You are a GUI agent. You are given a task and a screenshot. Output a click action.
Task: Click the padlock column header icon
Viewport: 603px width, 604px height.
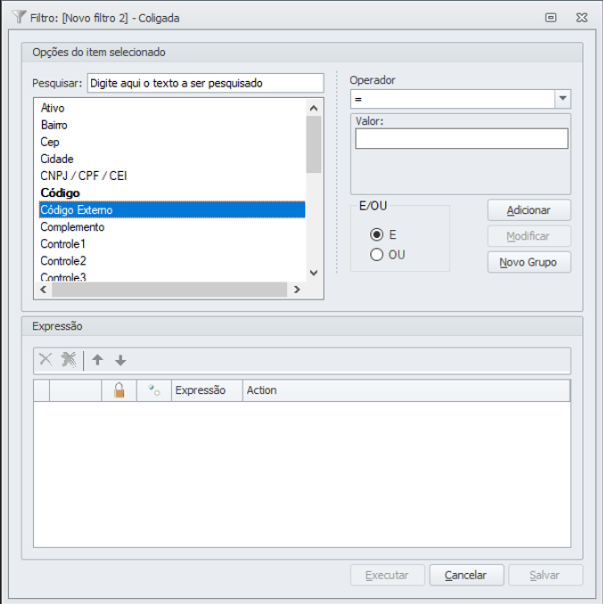118,391
